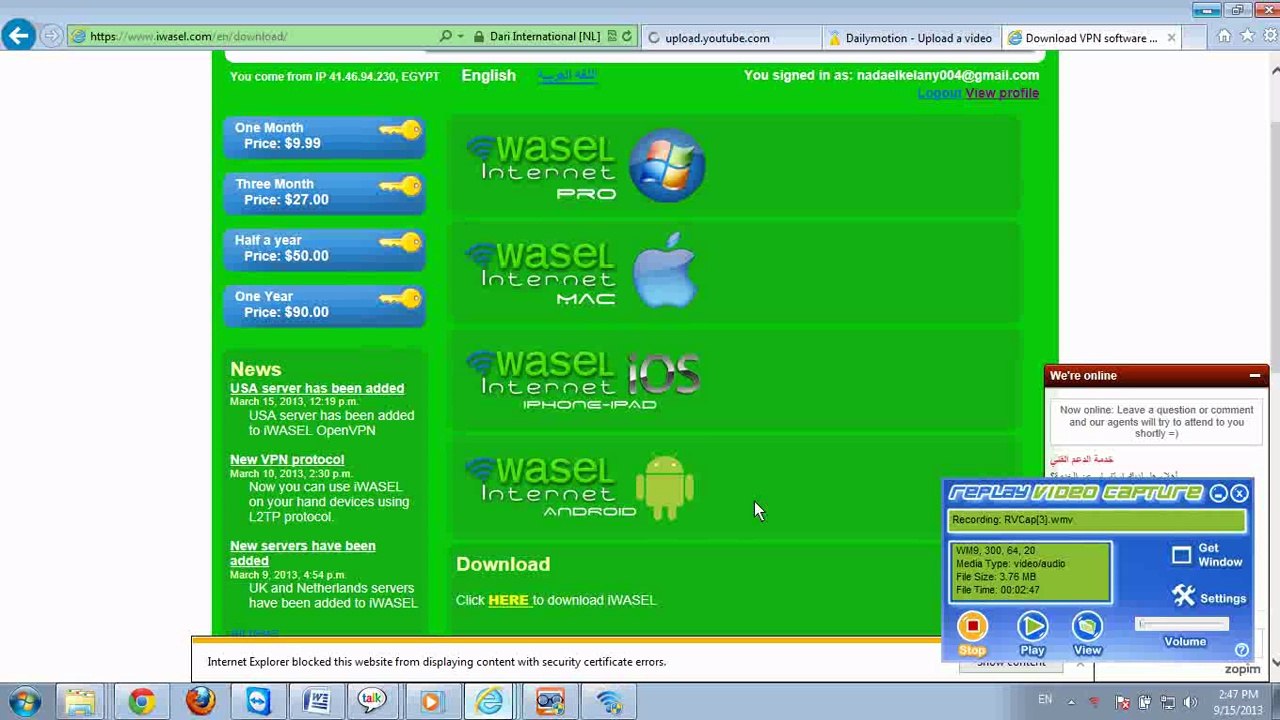This screenshot has height=720, width=1280.
Task: Click the 'File Size: 3.76 MB' readout
Action: [x=996, y=577]
